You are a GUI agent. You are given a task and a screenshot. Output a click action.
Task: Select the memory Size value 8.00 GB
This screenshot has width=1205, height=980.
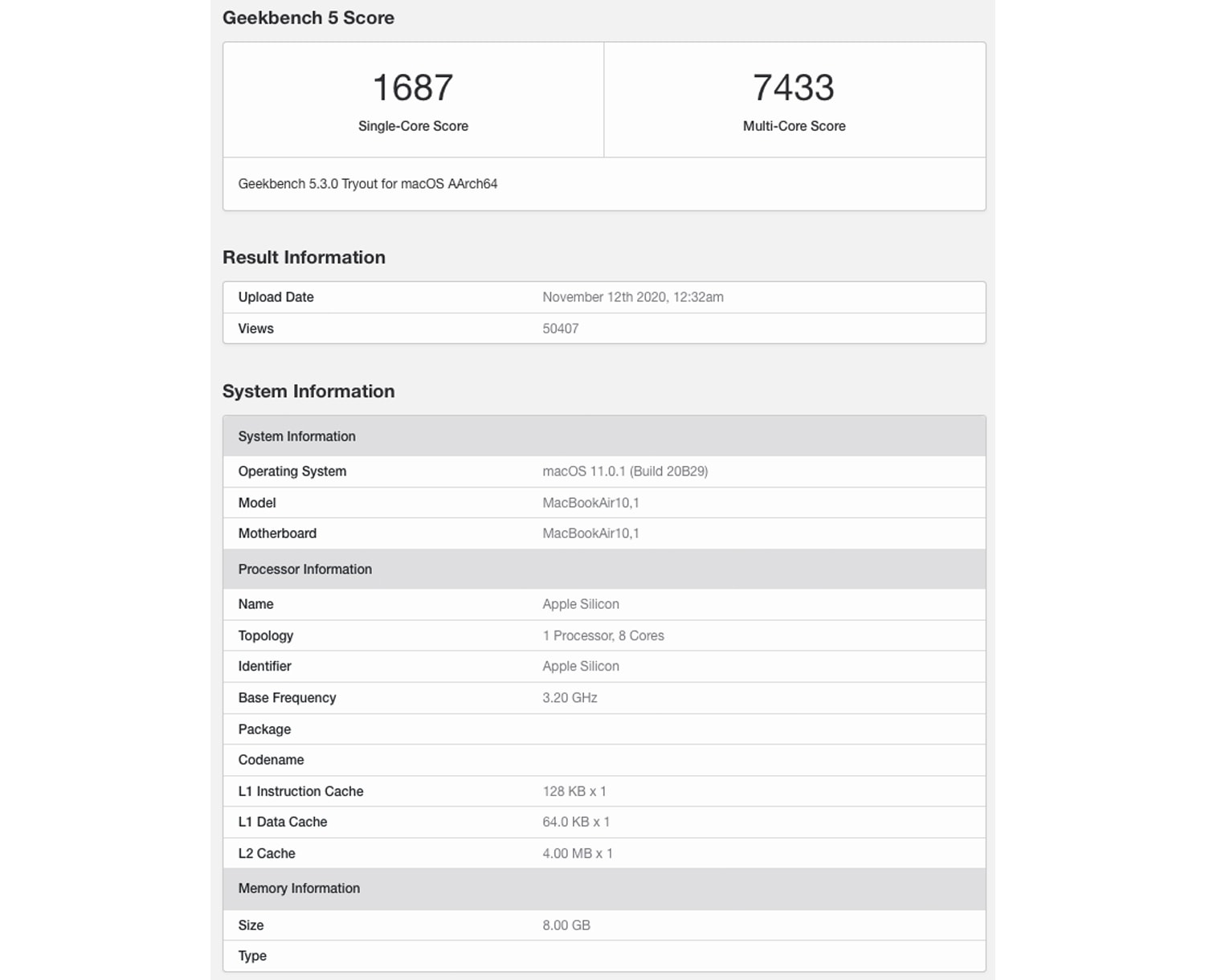(566, 925)
